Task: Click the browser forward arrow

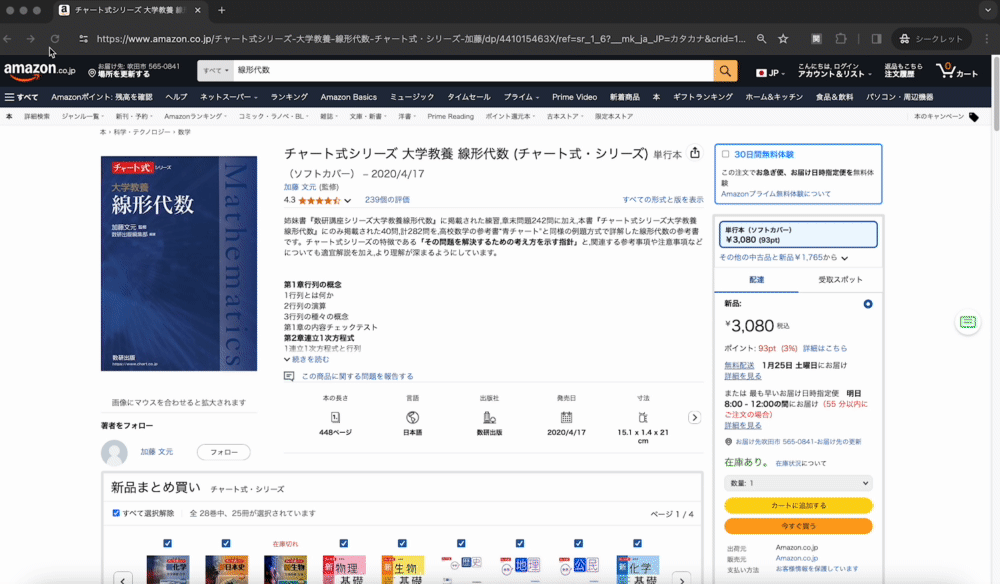Action: [31, 39]
